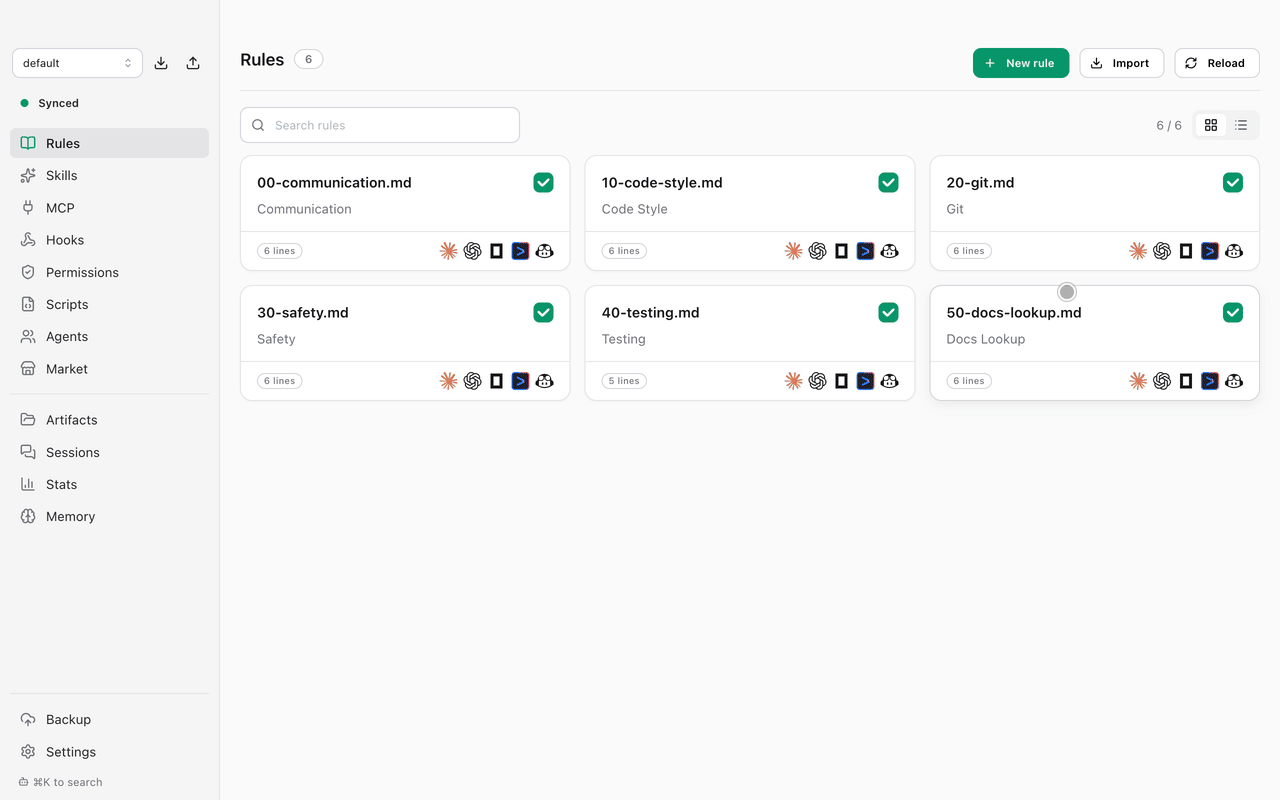This screenshot has width=1280, height=800.
Task: Click the Claude icon on 50-docs-lookup.md card
Action: 1138,381
